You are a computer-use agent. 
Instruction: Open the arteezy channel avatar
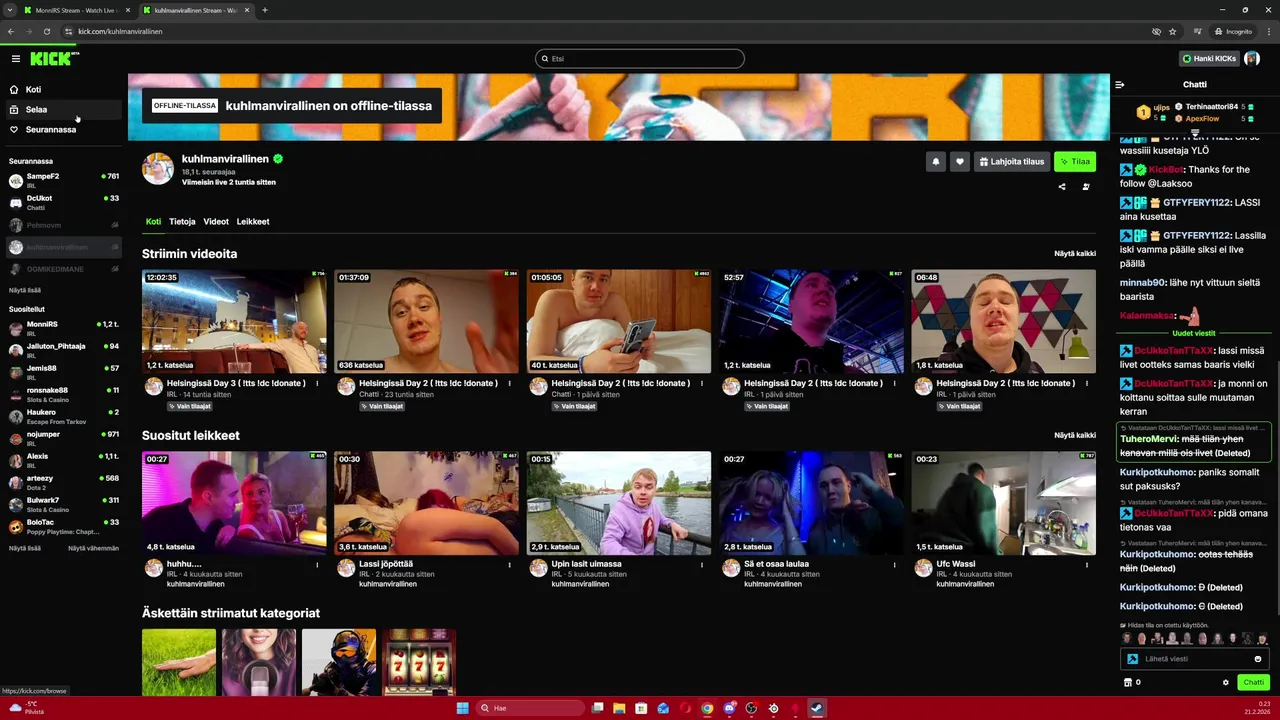pos(16,482)
